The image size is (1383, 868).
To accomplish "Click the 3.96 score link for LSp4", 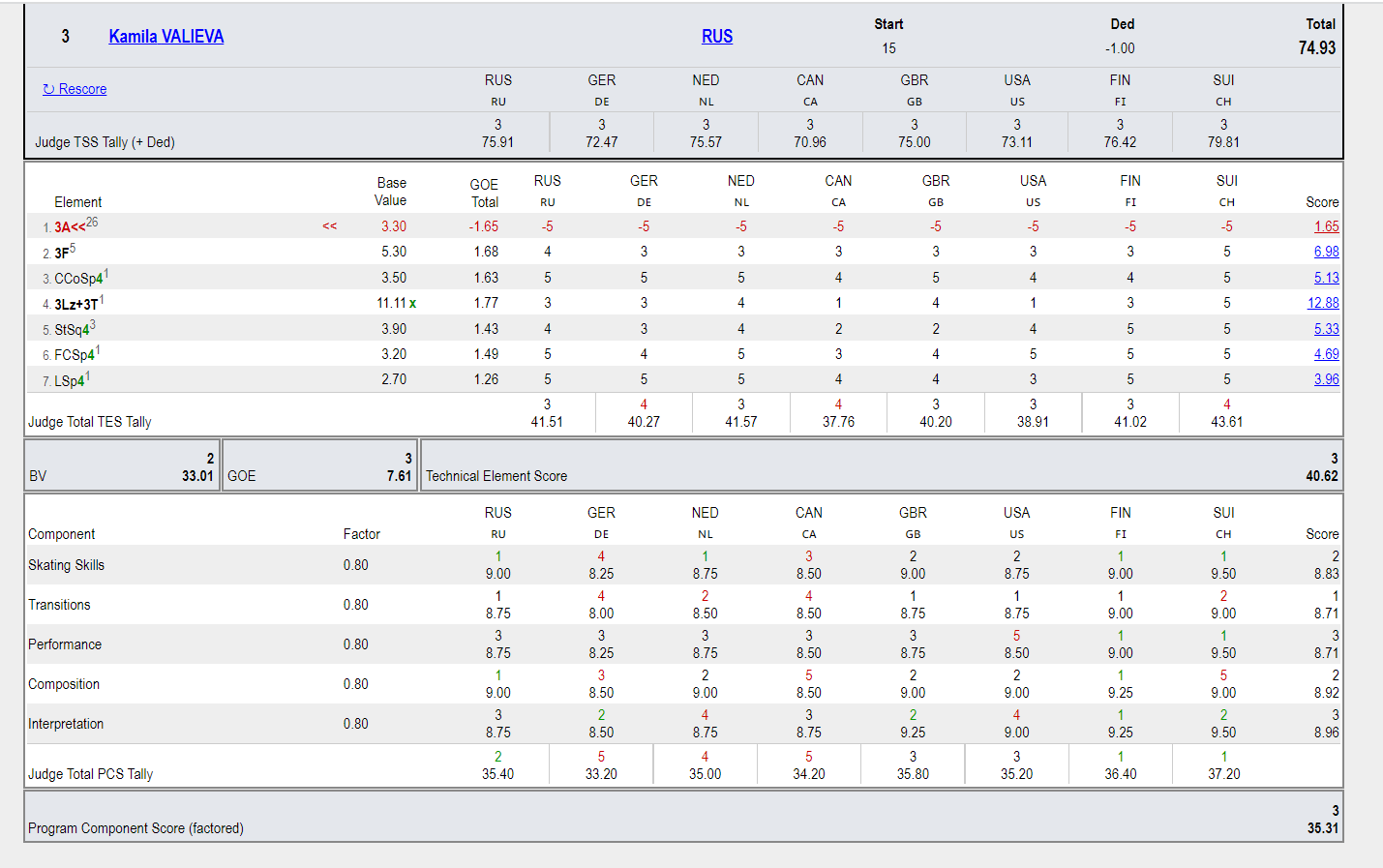I will (x=1326, y=379).
